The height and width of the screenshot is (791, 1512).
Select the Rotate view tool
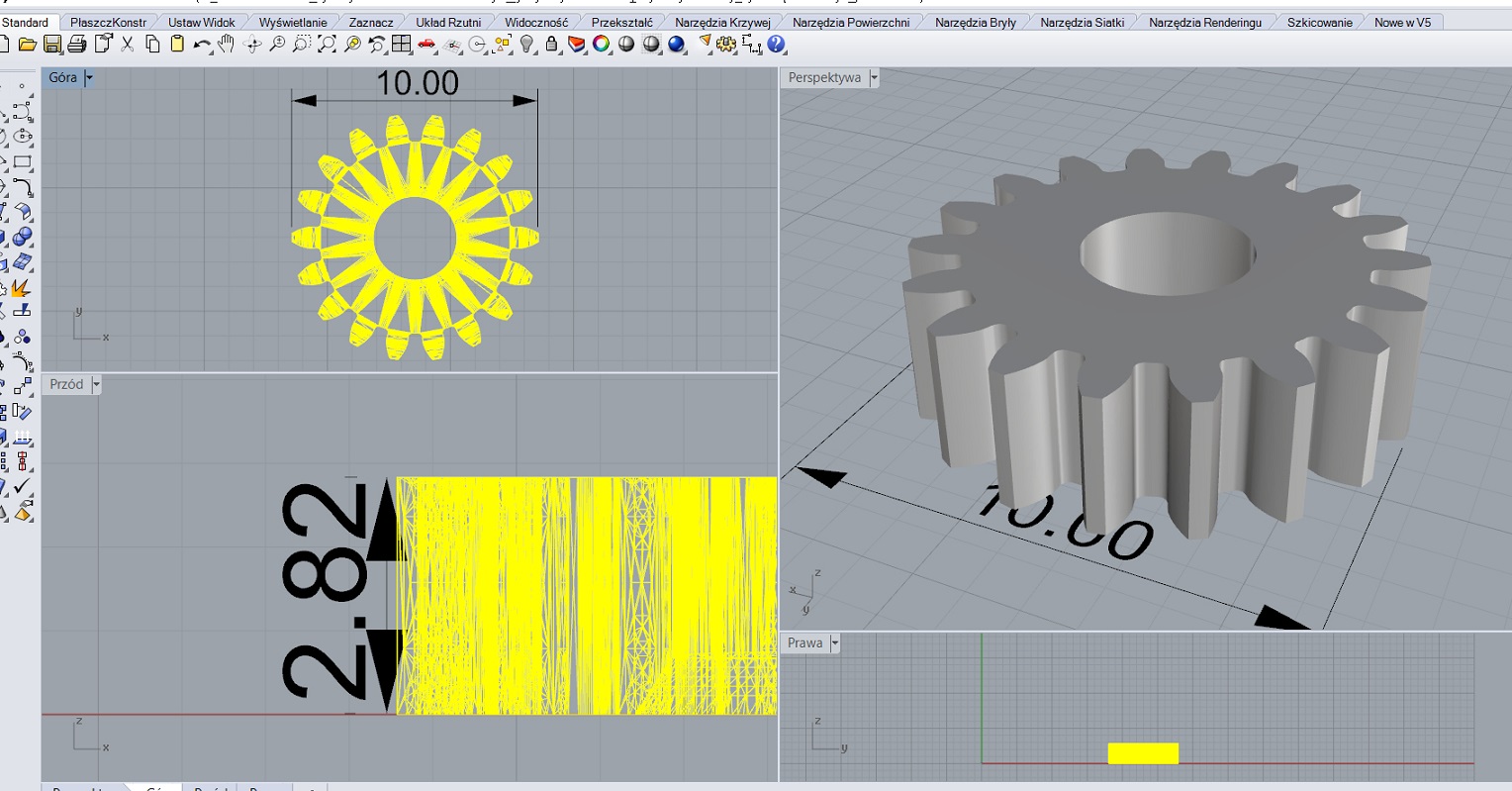(x=252, y=44)
